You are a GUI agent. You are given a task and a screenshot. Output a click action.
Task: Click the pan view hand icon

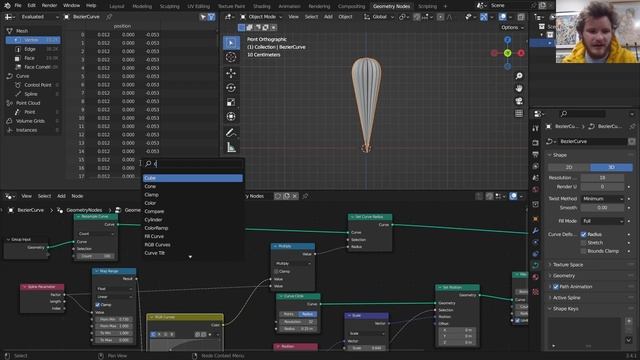coord(519,88)
